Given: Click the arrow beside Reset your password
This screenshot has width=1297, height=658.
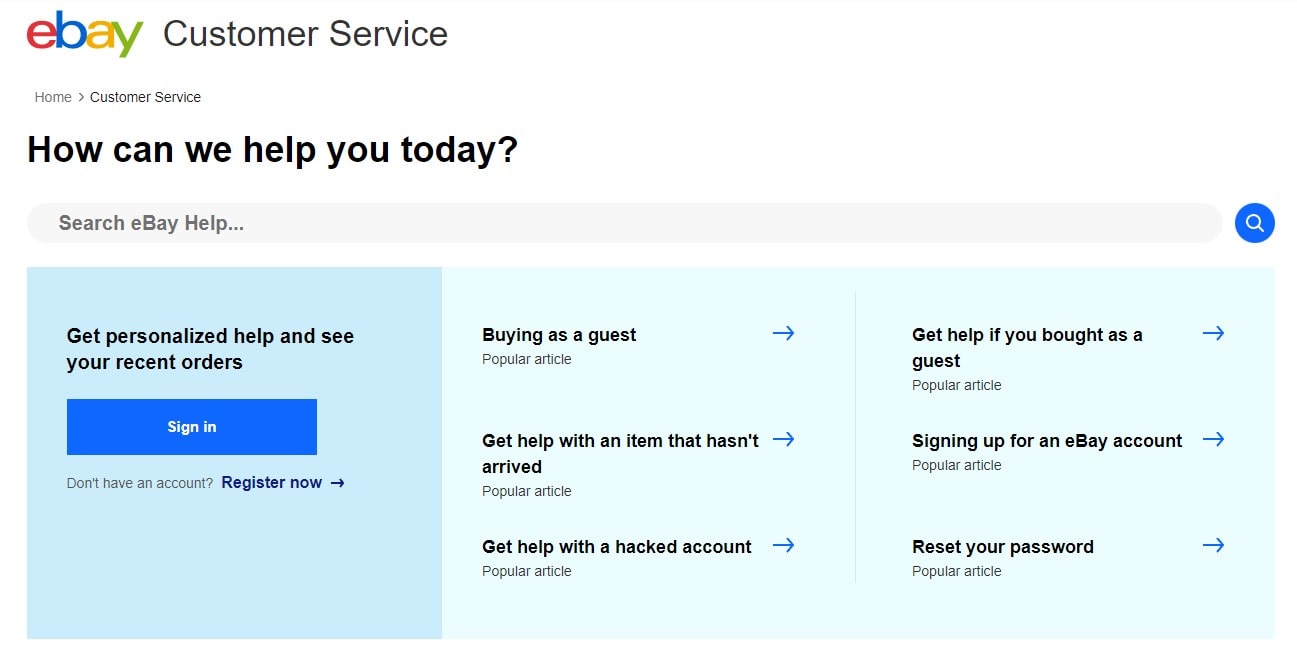Looking at the screenshot, I should [1213, 545].
